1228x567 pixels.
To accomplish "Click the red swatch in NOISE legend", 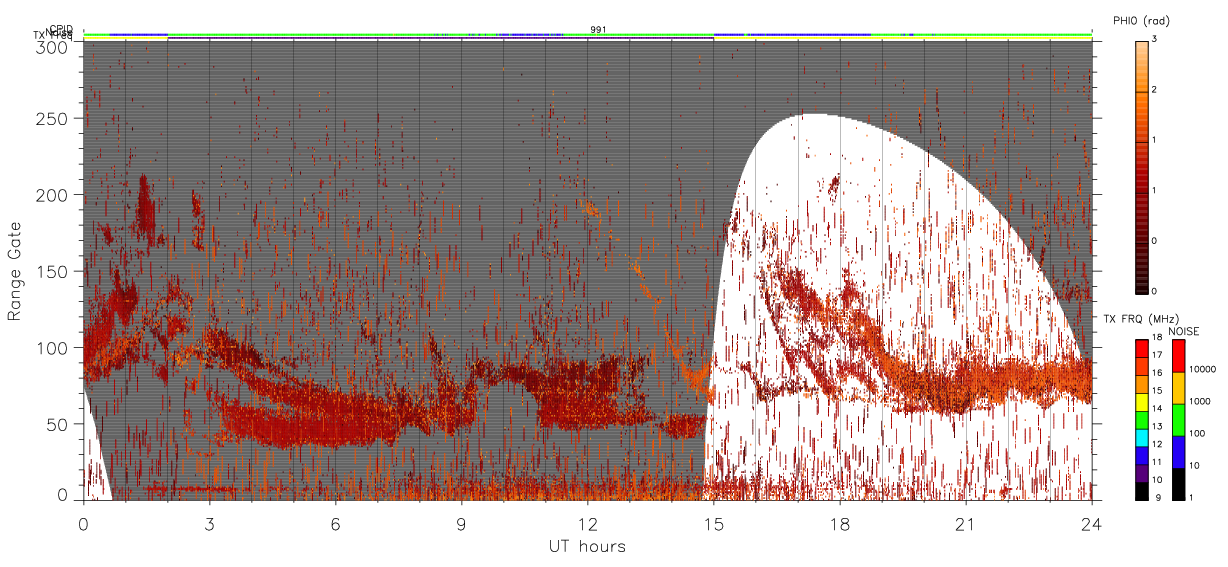I will (1178, 356).
